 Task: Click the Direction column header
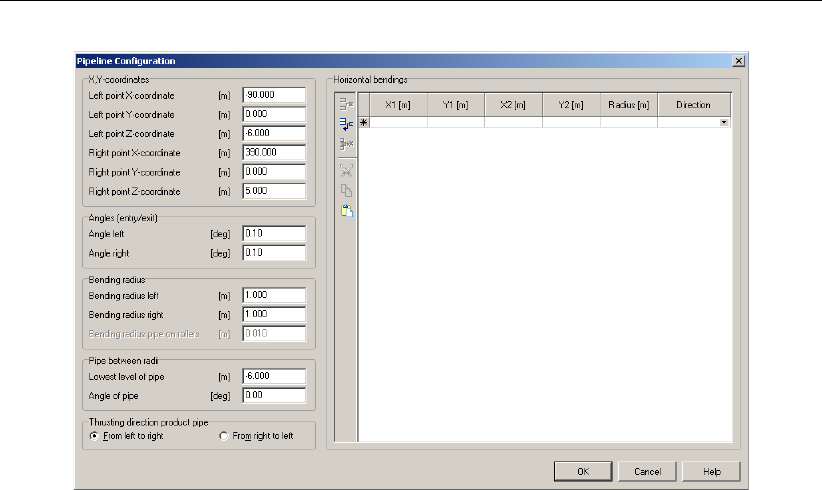click(x=694, y=105)
